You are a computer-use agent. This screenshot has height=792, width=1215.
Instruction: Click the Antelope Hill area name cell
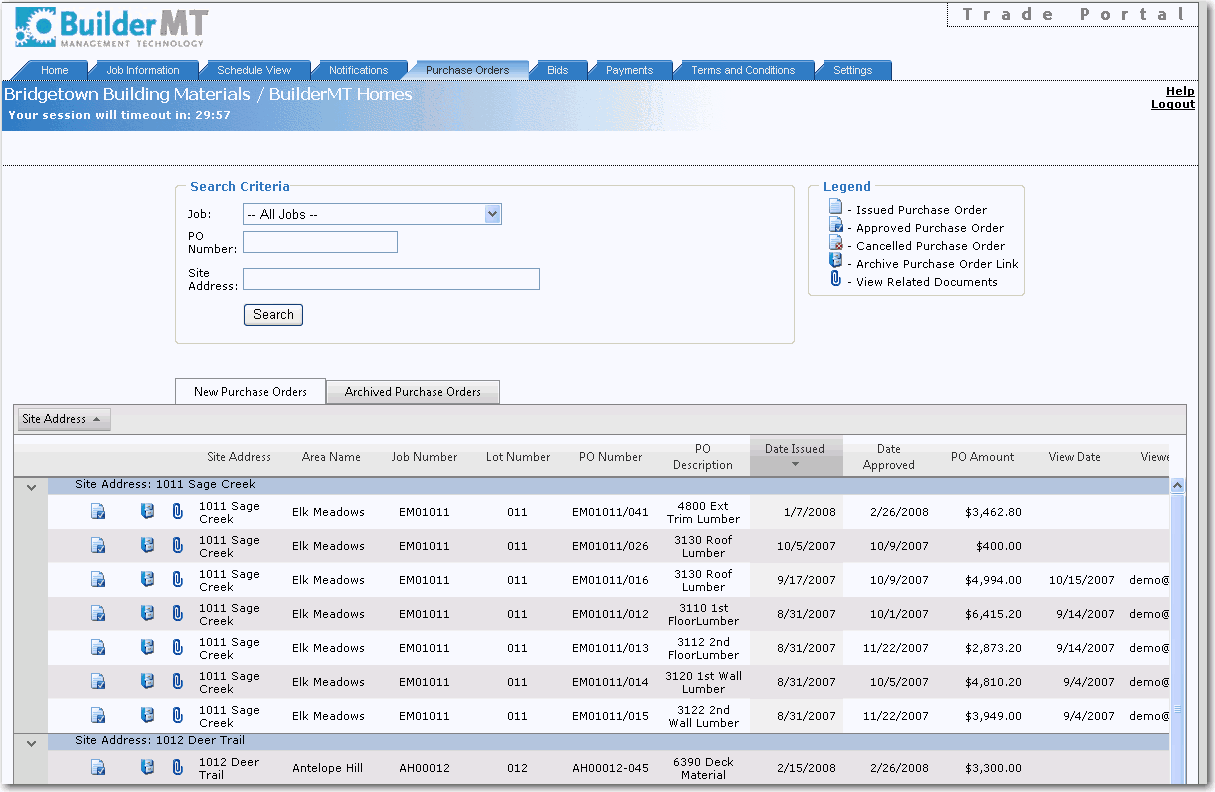328,768
